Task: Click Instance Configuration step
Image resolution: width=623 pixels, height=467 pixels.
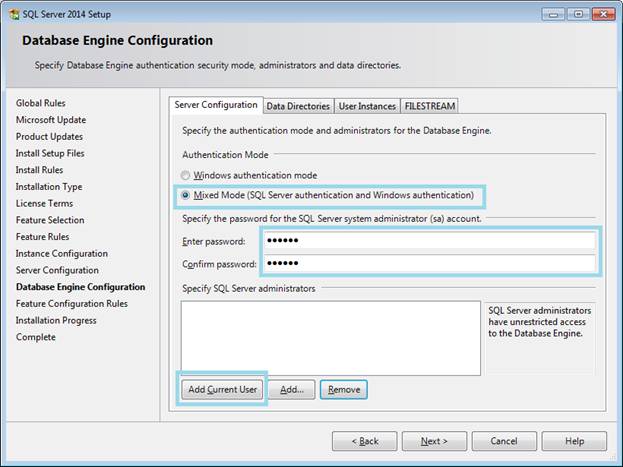Action: (62, 253)
